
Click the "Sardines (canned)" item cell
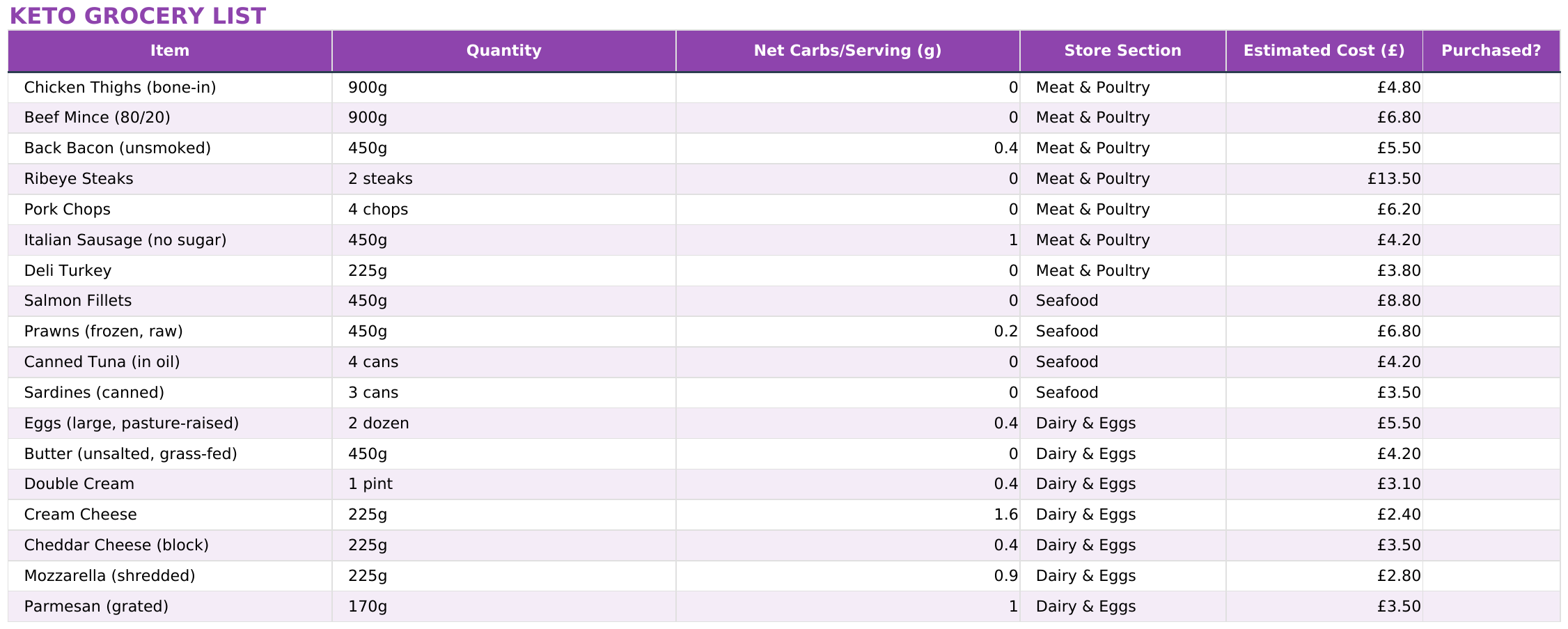point(170,393)
